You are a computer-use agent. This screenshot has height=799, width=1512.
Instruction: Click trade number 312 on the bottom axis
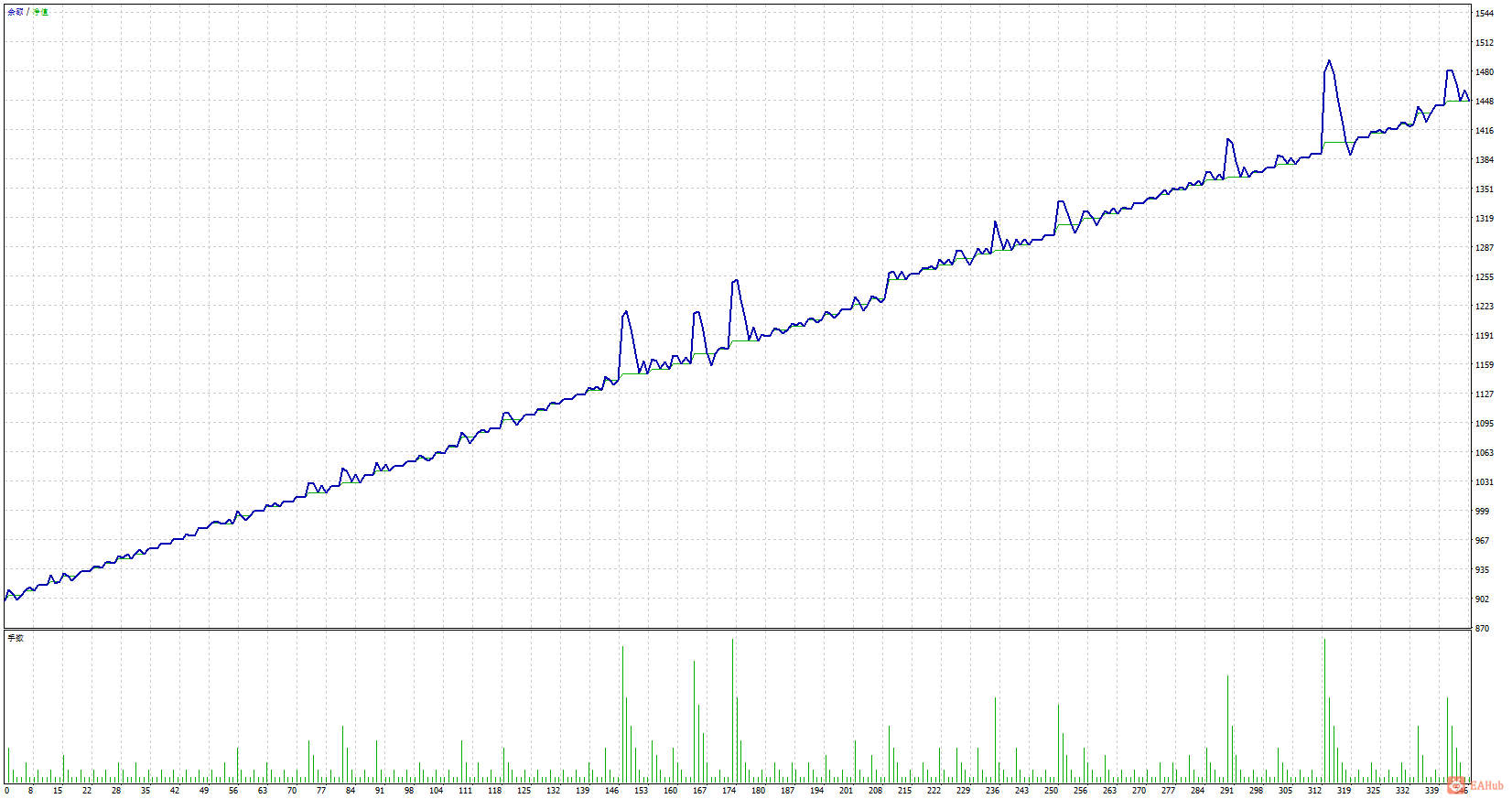pyautogui.click(x=1315, y=791)
